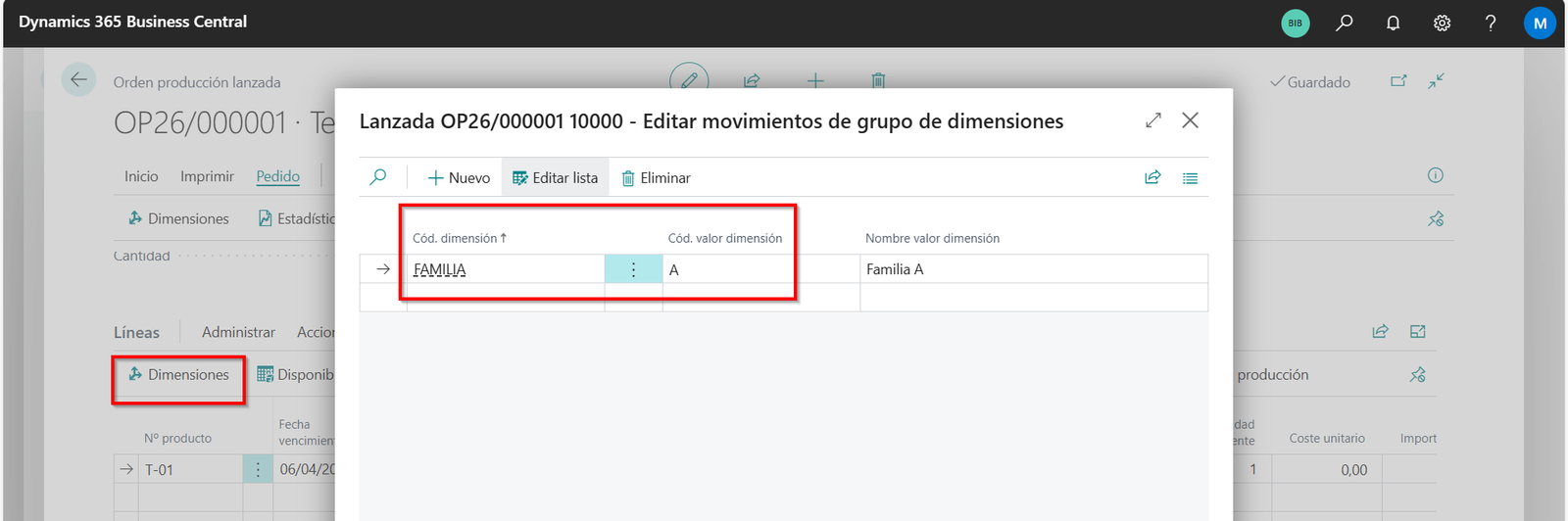
Task: Click Eliminar in the dialog toolbar
Action: pos(656,178)
